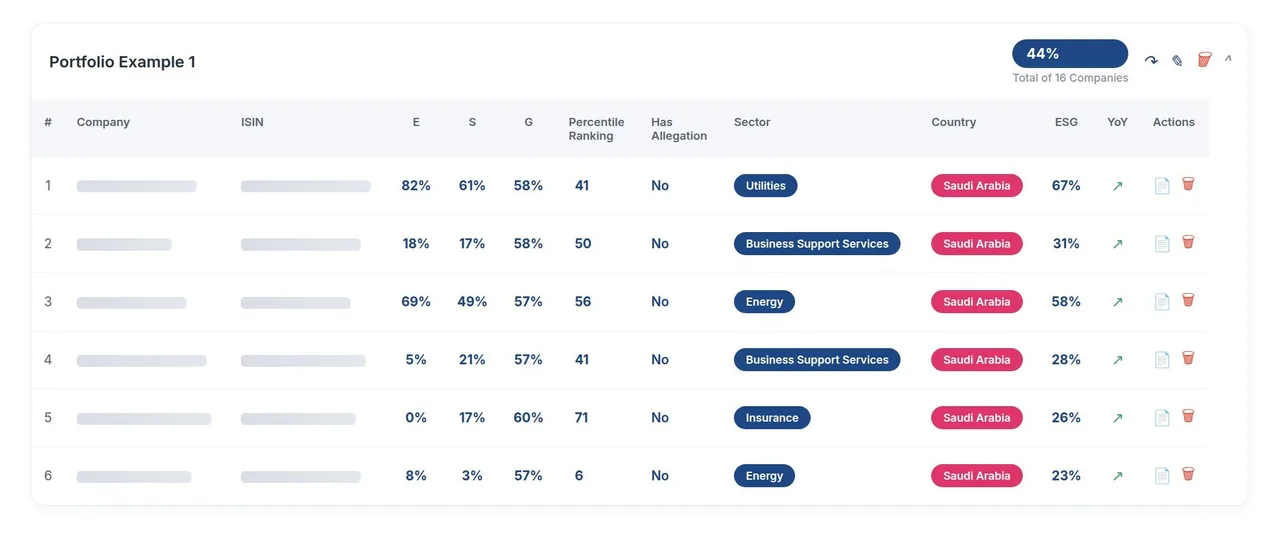The width and height of the screenshot is (1280, 539).
Task: Click the 31% ESG value
Action: coord(1066,243)
